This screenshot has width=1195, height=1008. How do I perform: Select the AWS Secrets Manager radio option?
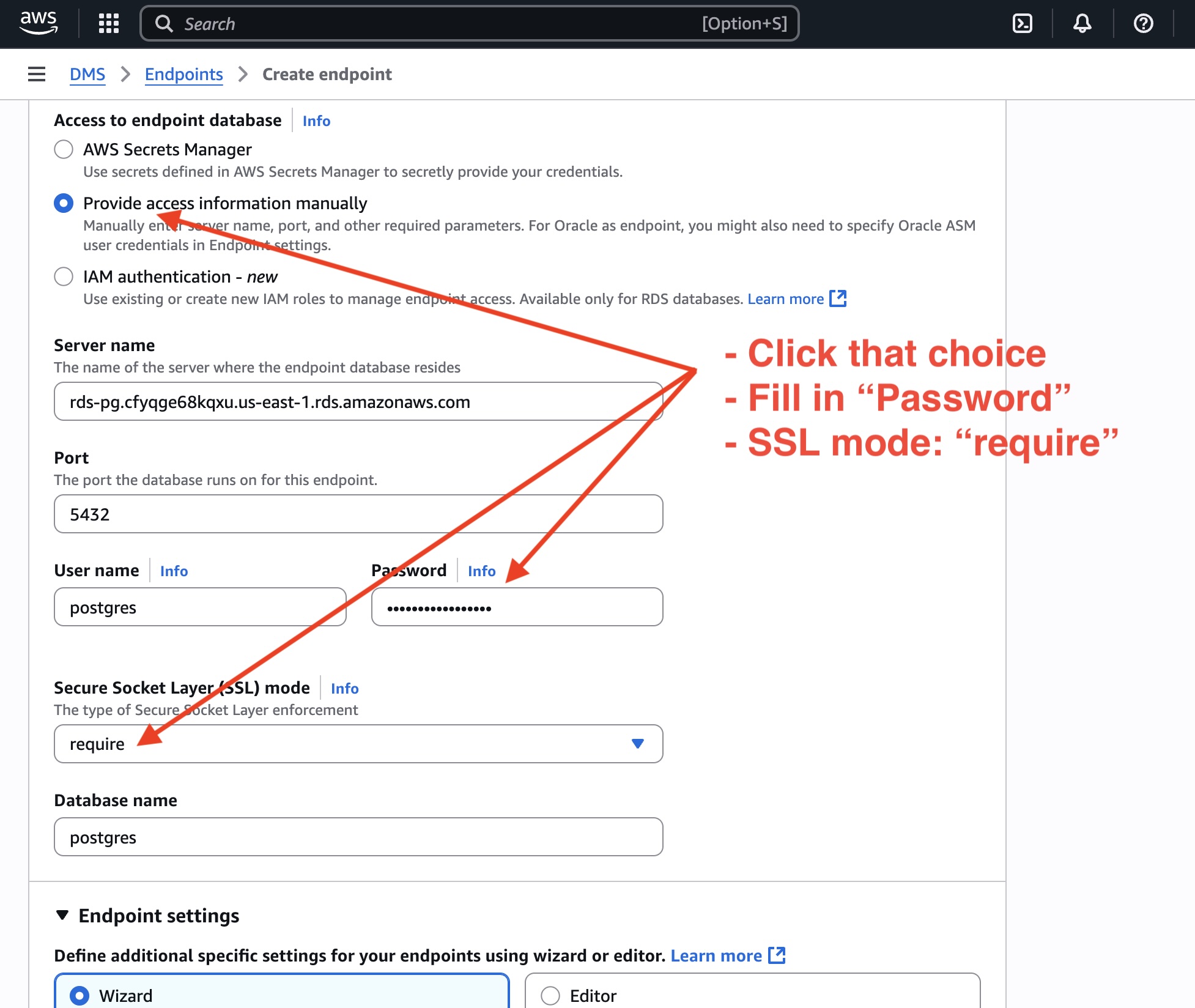64,149
